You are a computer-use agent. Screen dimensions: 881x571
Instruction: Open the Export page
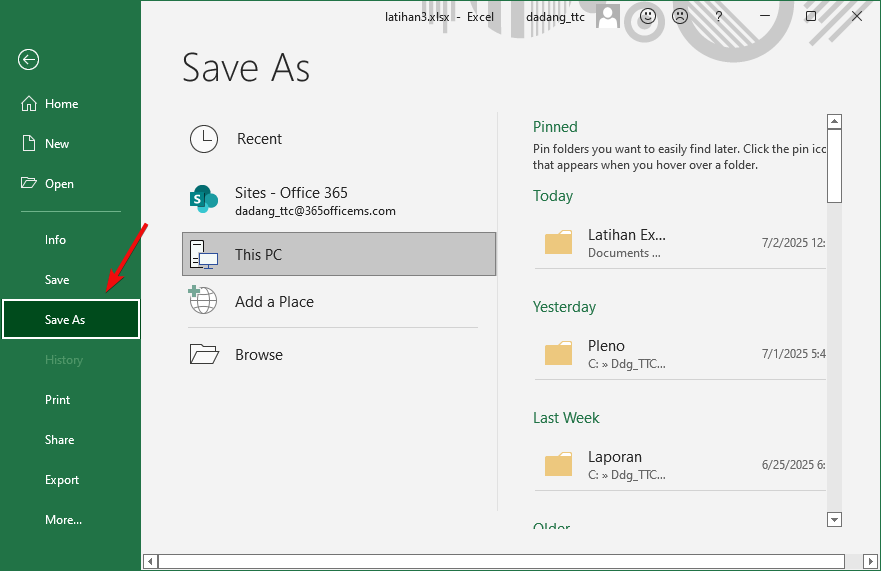70,479
